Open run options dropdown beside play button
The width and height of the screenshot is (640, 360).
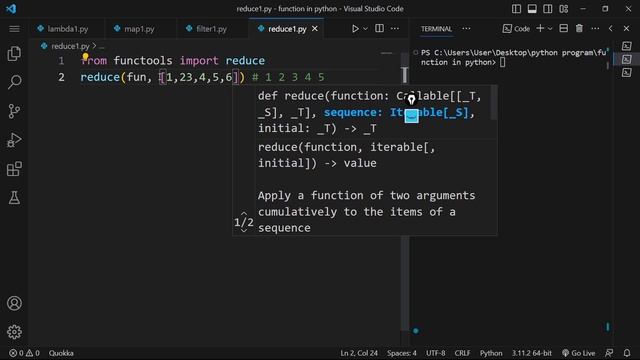point(365,29)
